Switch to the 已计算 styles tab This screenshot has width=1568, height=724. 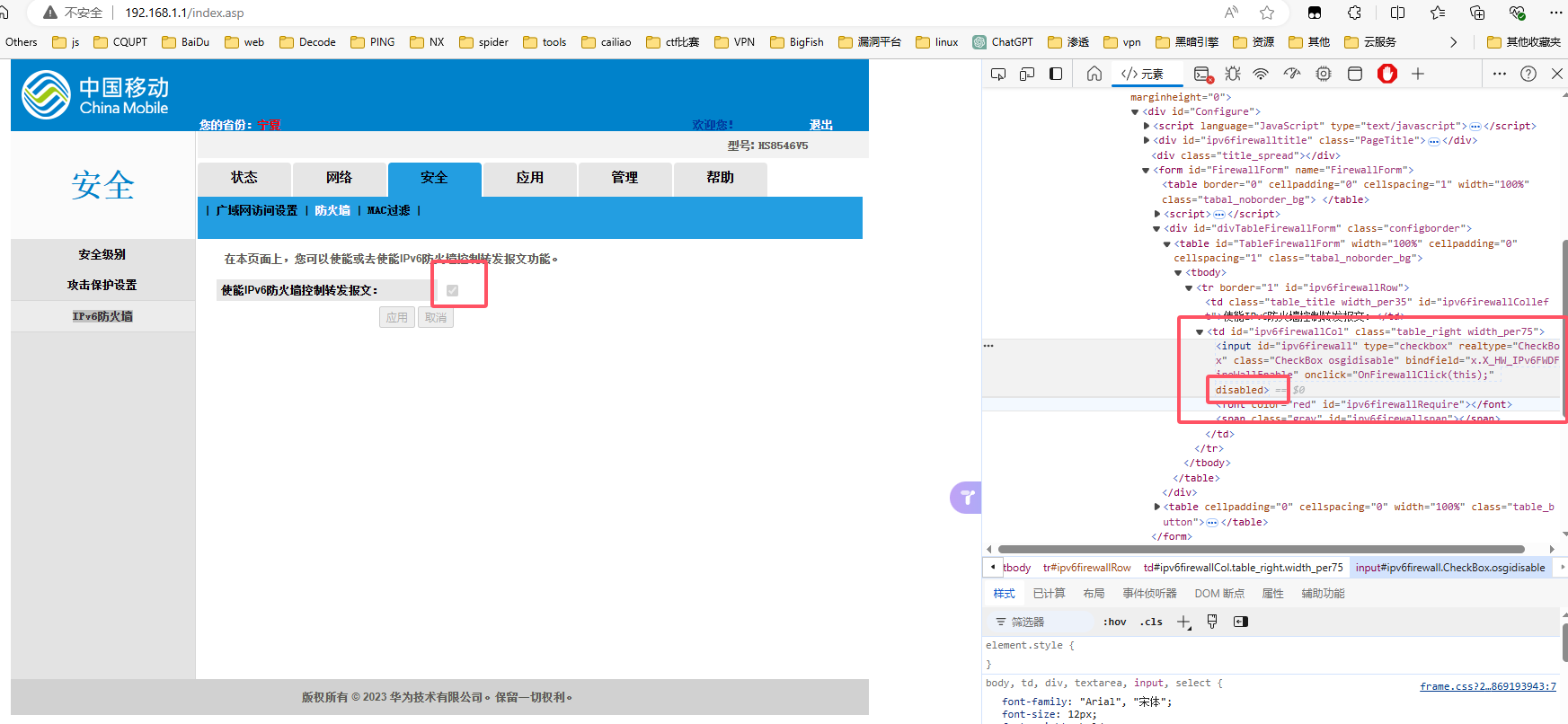1049,594
